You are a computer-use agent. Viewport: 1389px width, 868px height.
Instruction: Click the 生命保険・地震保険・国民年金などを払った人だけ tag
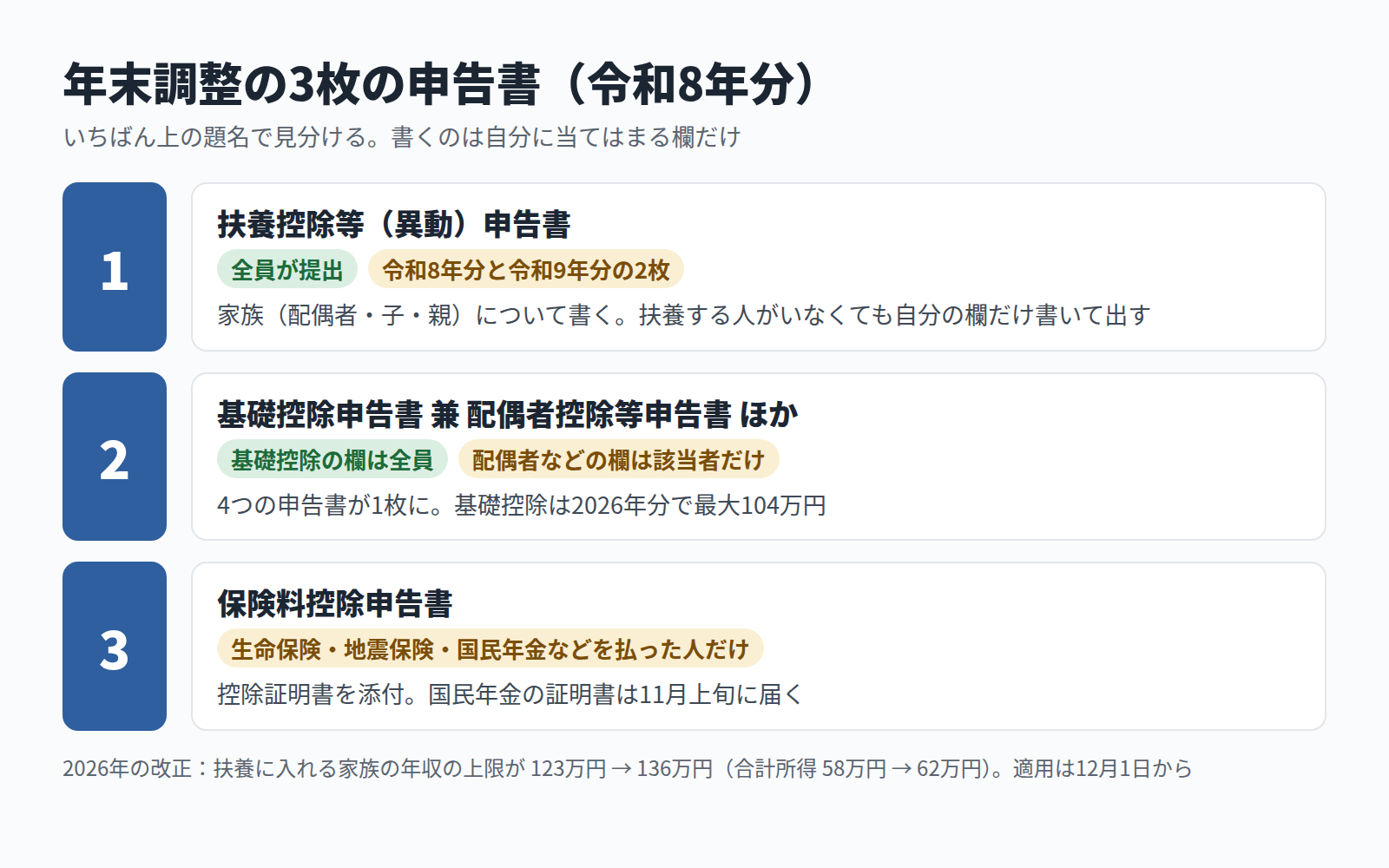tap(490, 649)
